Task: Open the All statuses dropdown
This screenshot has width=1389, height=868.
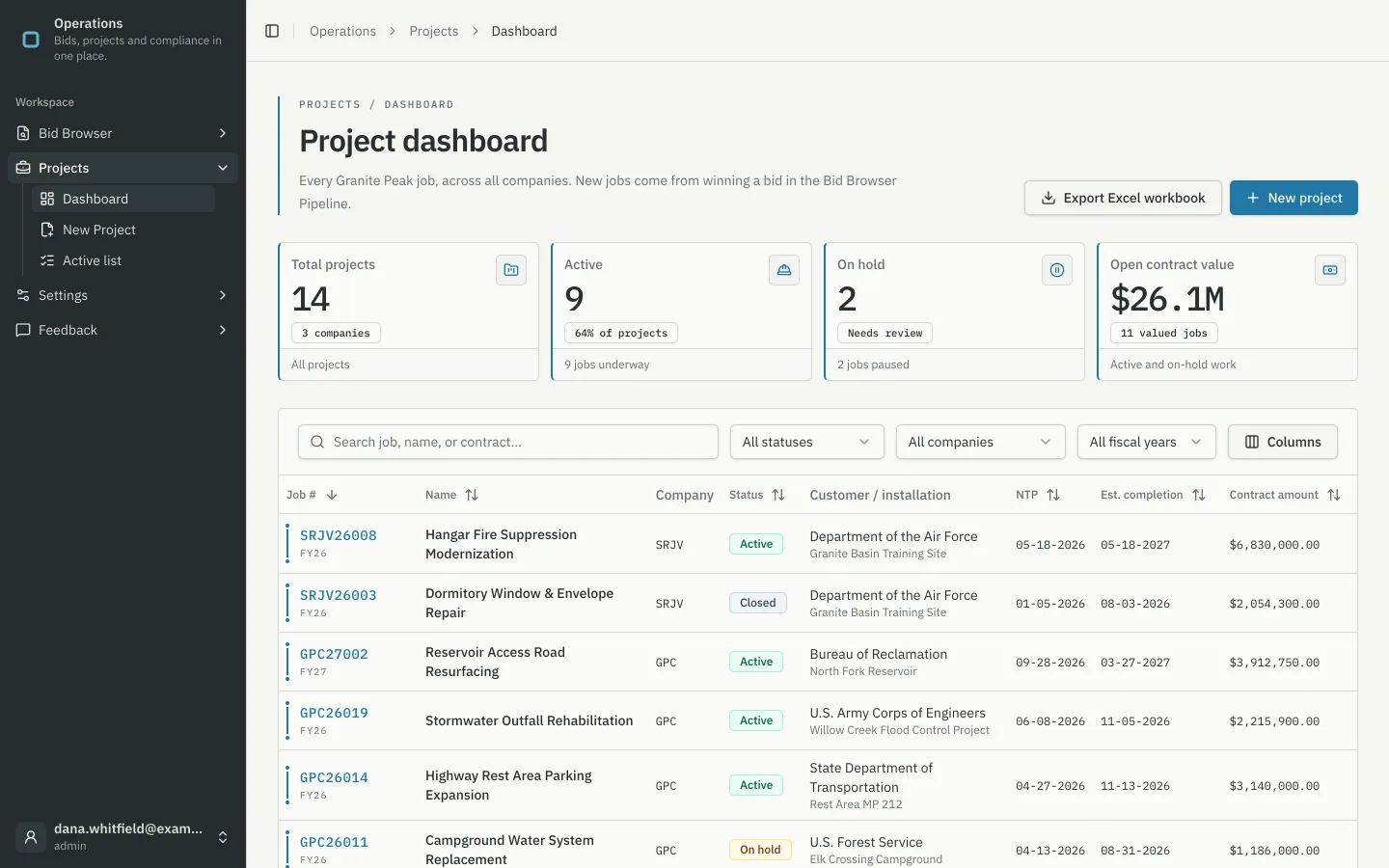Action: pyautogui.click(x=807, y=442)
